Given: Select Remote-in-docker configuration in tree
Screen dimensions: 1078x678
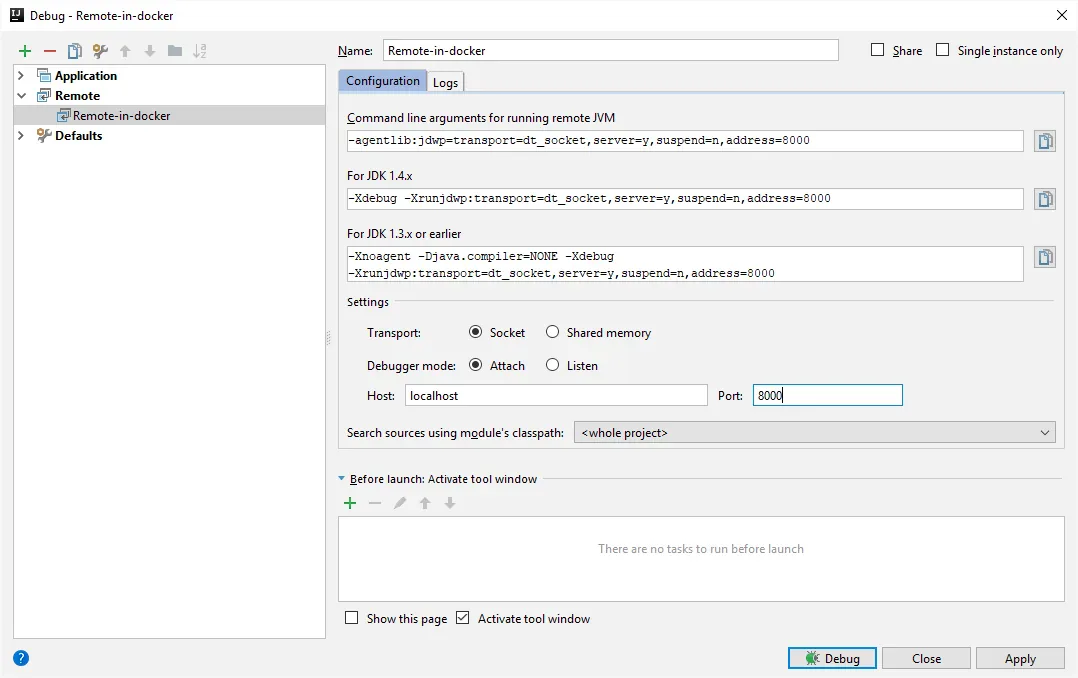Looking at the screenshot, I should pyautogui.click(x=169, y=116).
